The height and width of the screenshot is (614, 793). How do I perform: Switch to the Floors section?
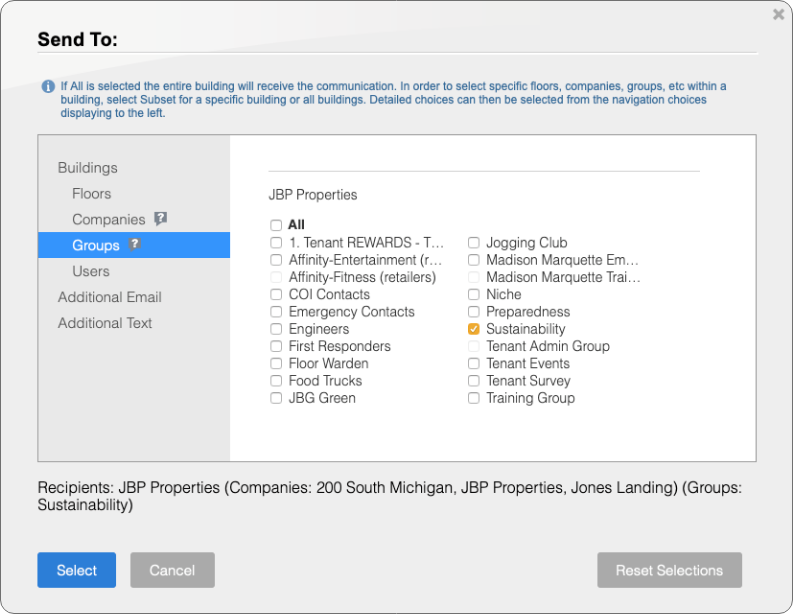91,194
